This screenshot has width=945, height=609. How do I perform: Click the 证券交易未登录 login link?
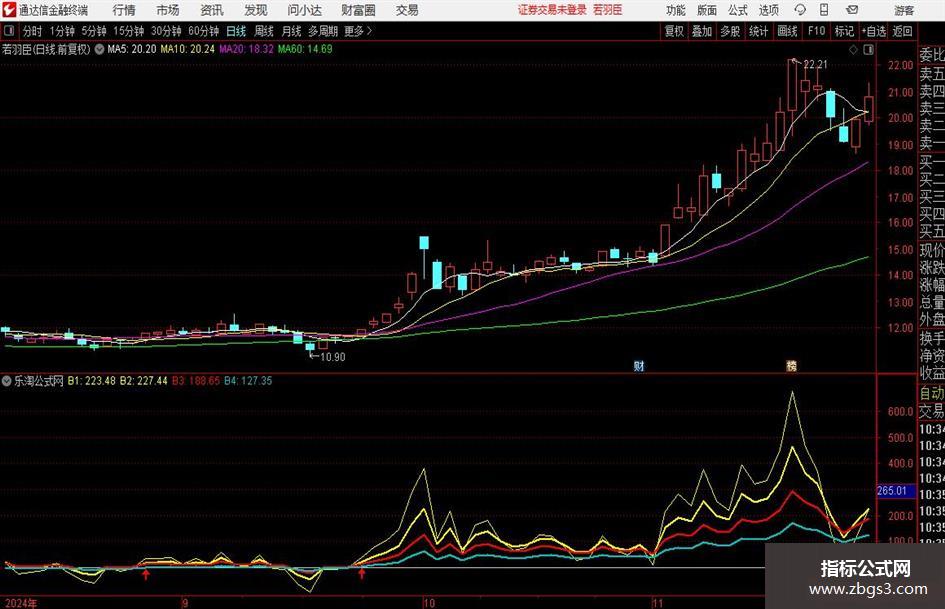[x=552, y=10]
